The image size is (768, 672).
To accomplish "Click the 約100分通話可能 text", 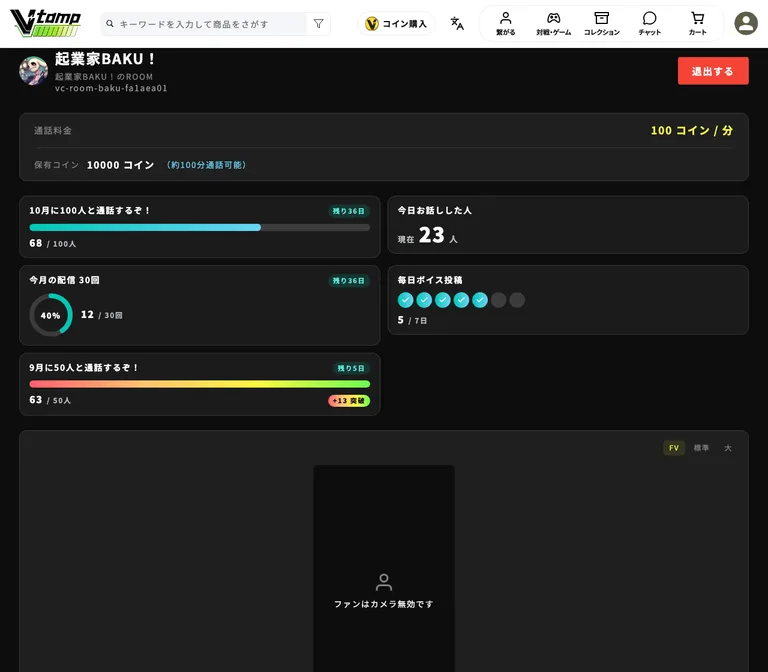I will (206, 165).
